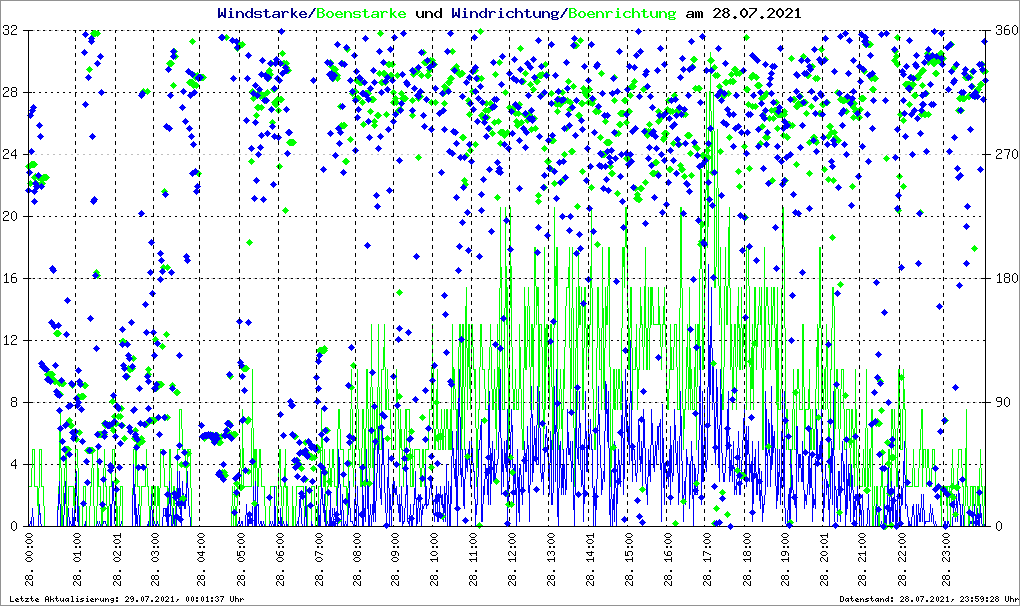Click the blue 'Windstarke' title word
Image resolution: width=1020 pixels, height=606 pixels.
coord(264,13)
